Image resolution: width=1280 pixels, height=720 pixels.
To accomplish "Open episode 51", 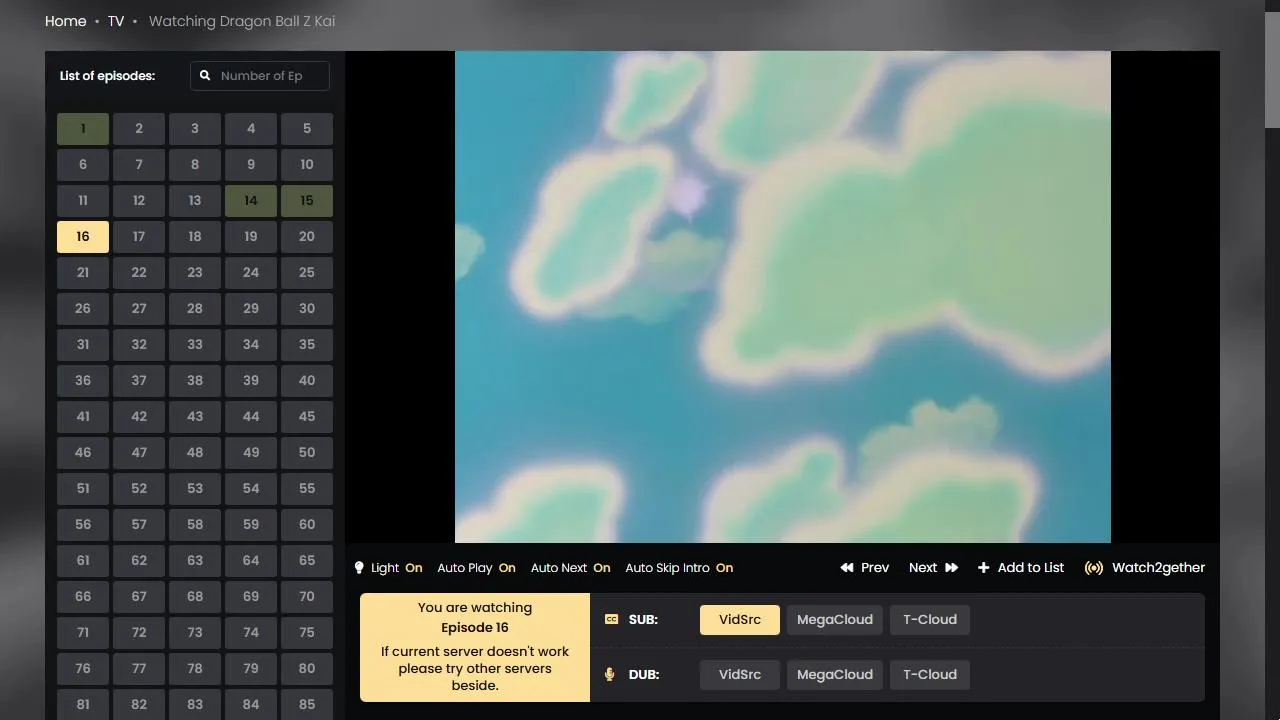I will pyautogui.click(x=83, y=488).
